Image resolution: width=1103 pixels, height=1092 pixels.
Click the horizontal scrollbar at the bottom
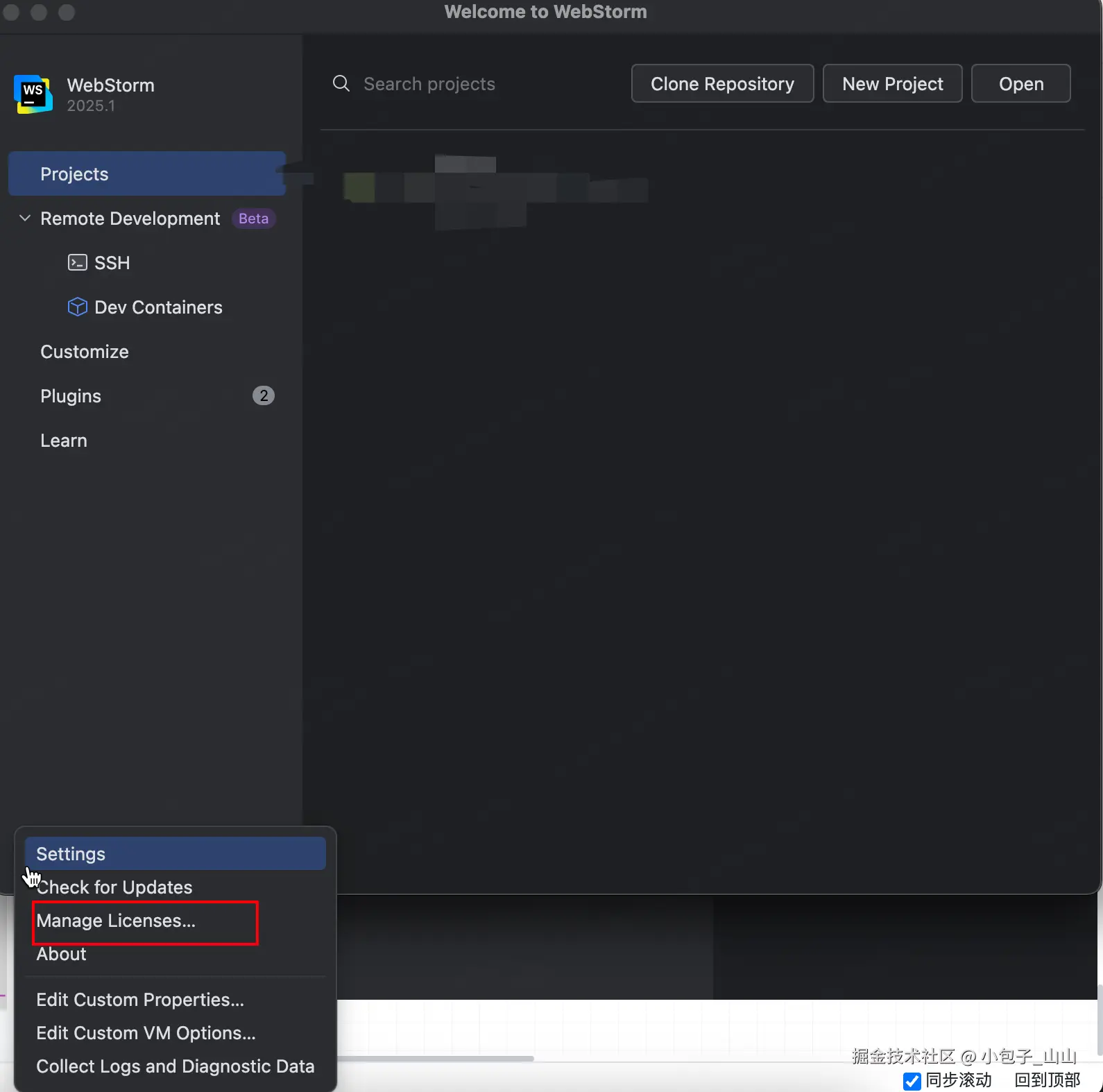(436, 1059)
